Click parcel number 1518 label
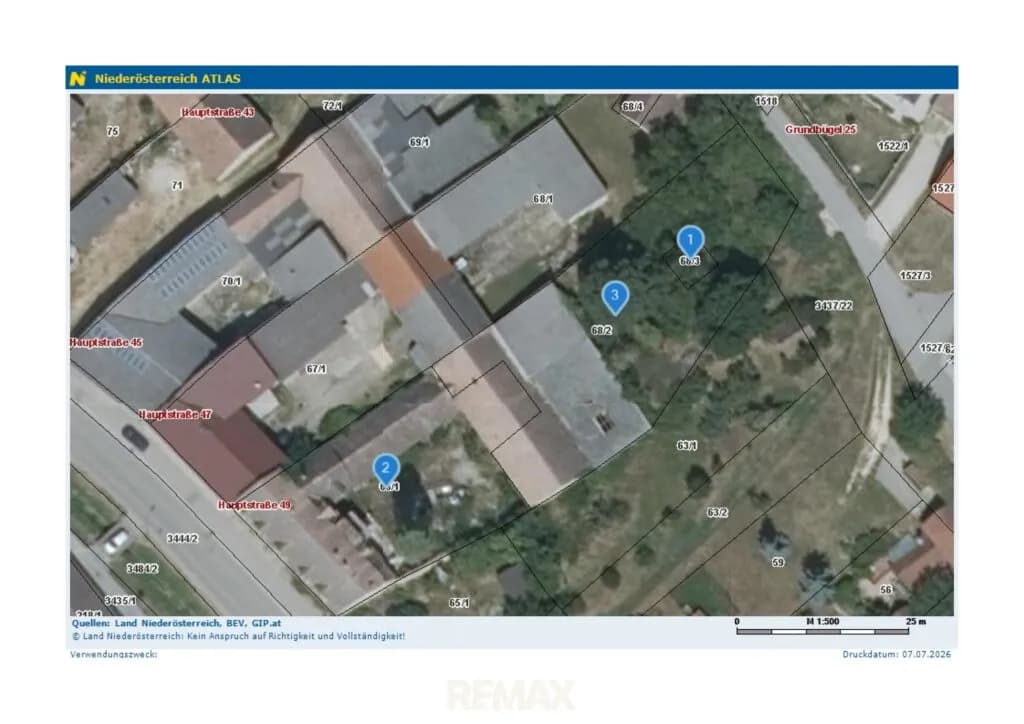The image size is (1024, 724). tap(766, 101)
